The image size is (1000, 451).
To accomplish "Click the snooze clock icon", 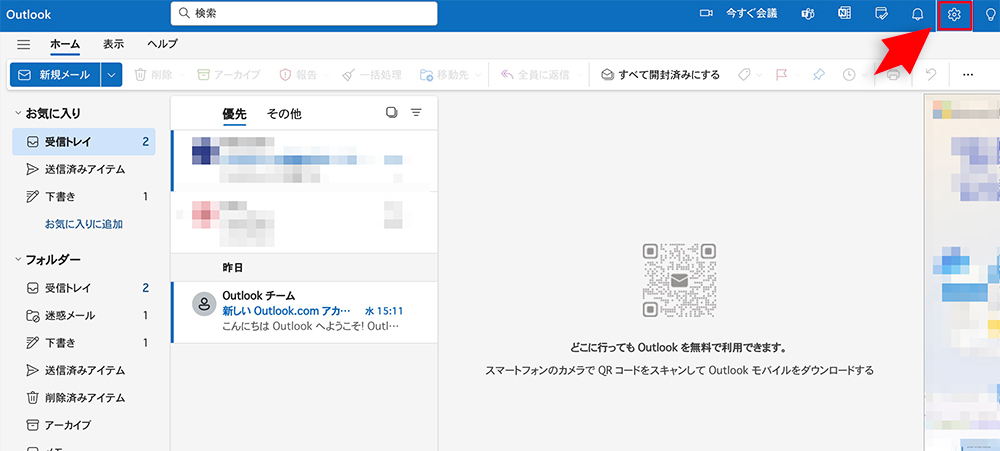I will click(849, 75).
